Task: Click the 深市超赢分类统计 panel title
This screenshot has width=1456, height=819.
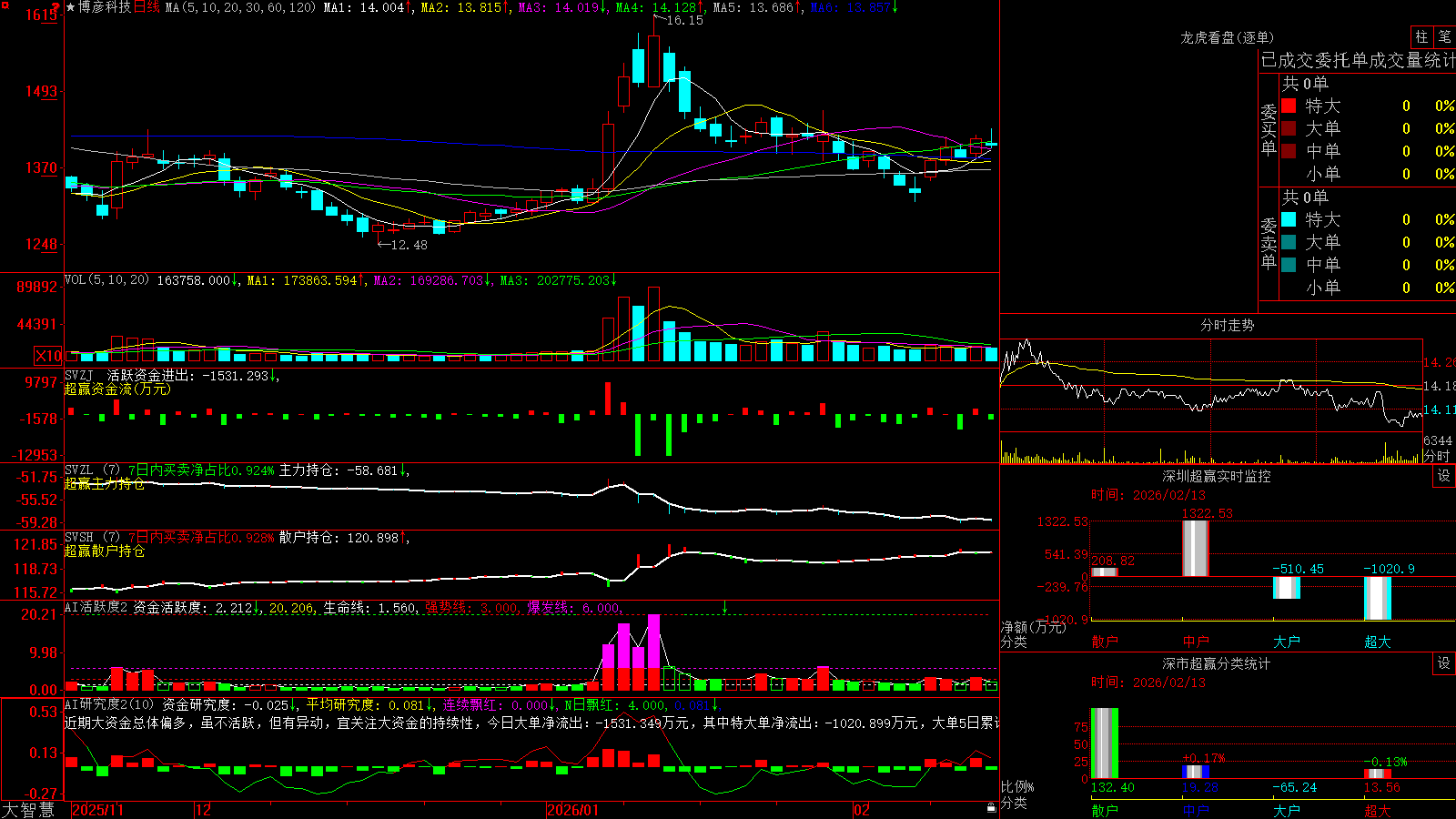Action: (1217, 663)
